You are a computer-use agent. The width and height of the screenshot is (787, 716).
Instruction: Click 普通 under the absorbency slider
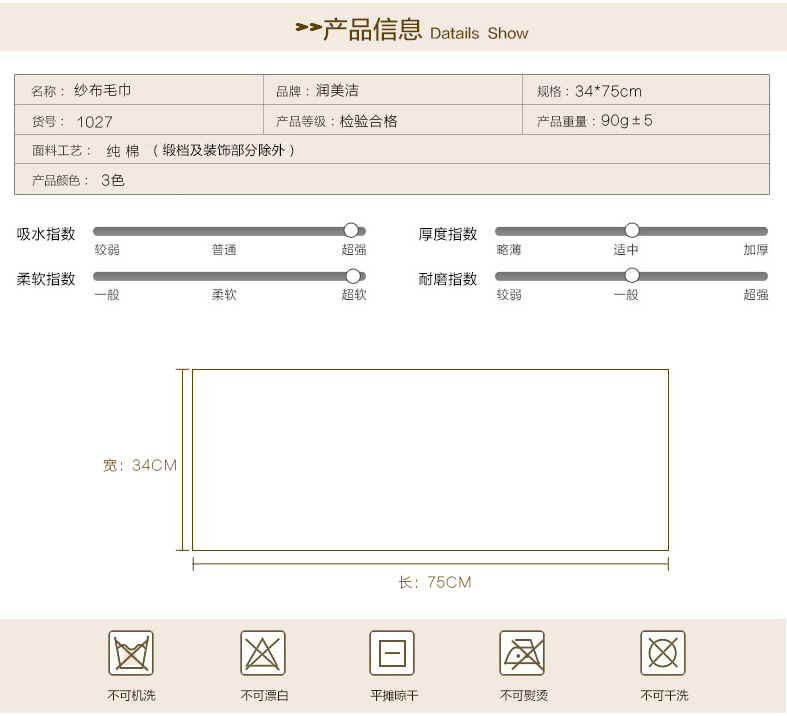click(x=224, y=249)
